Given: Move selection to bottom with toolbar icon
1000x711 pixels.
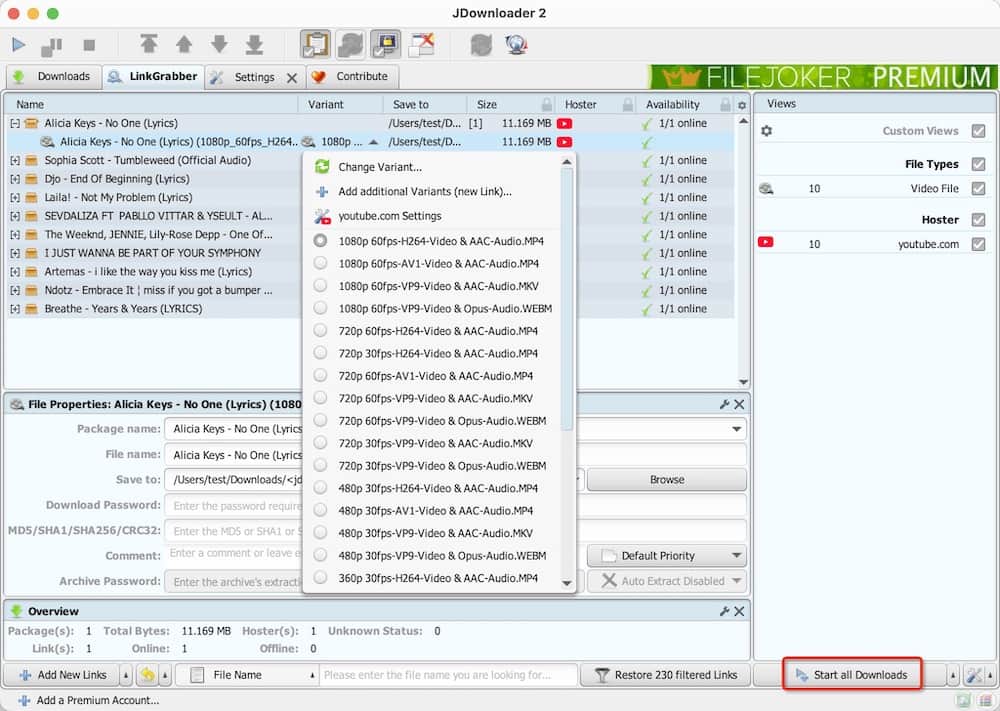Looking at the screenshot, I should 254,44.
